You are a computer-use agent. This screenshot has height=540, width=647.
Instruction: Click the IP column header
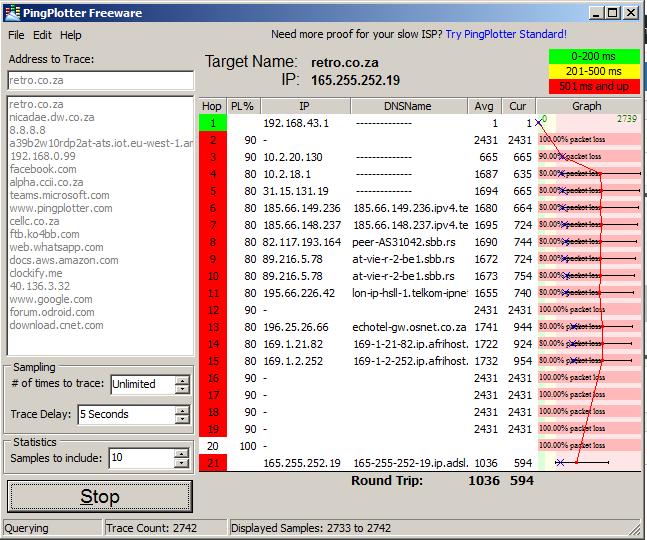pos(305,106)
